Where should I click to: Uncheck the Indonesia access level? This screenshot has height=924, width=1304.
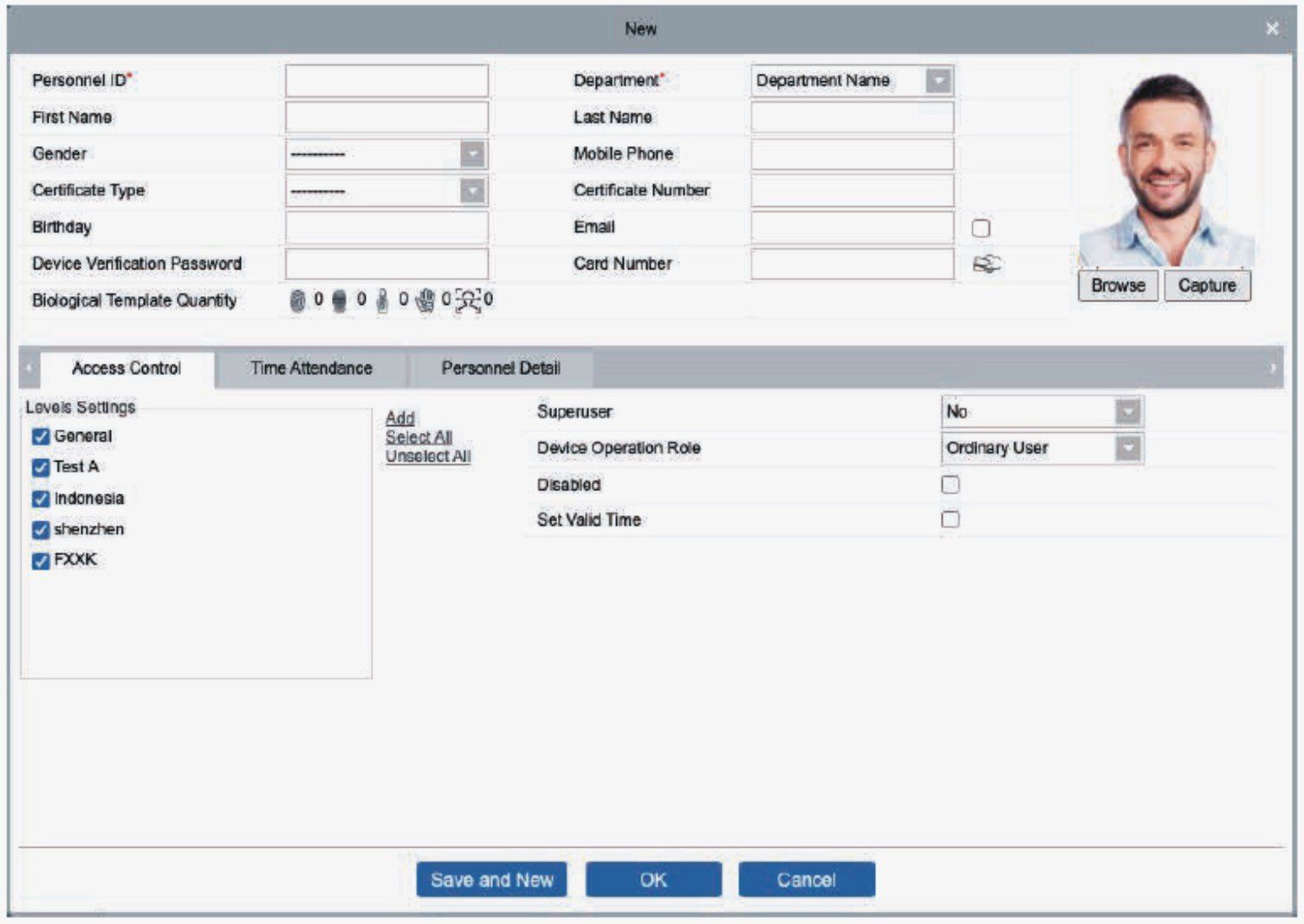click(x=41, y=499)
